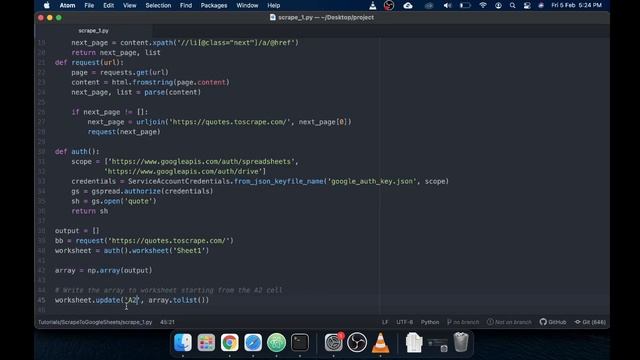640x360 pixels.
Task: Click the 'Not on branch' status
Action: tap(509, 322)
